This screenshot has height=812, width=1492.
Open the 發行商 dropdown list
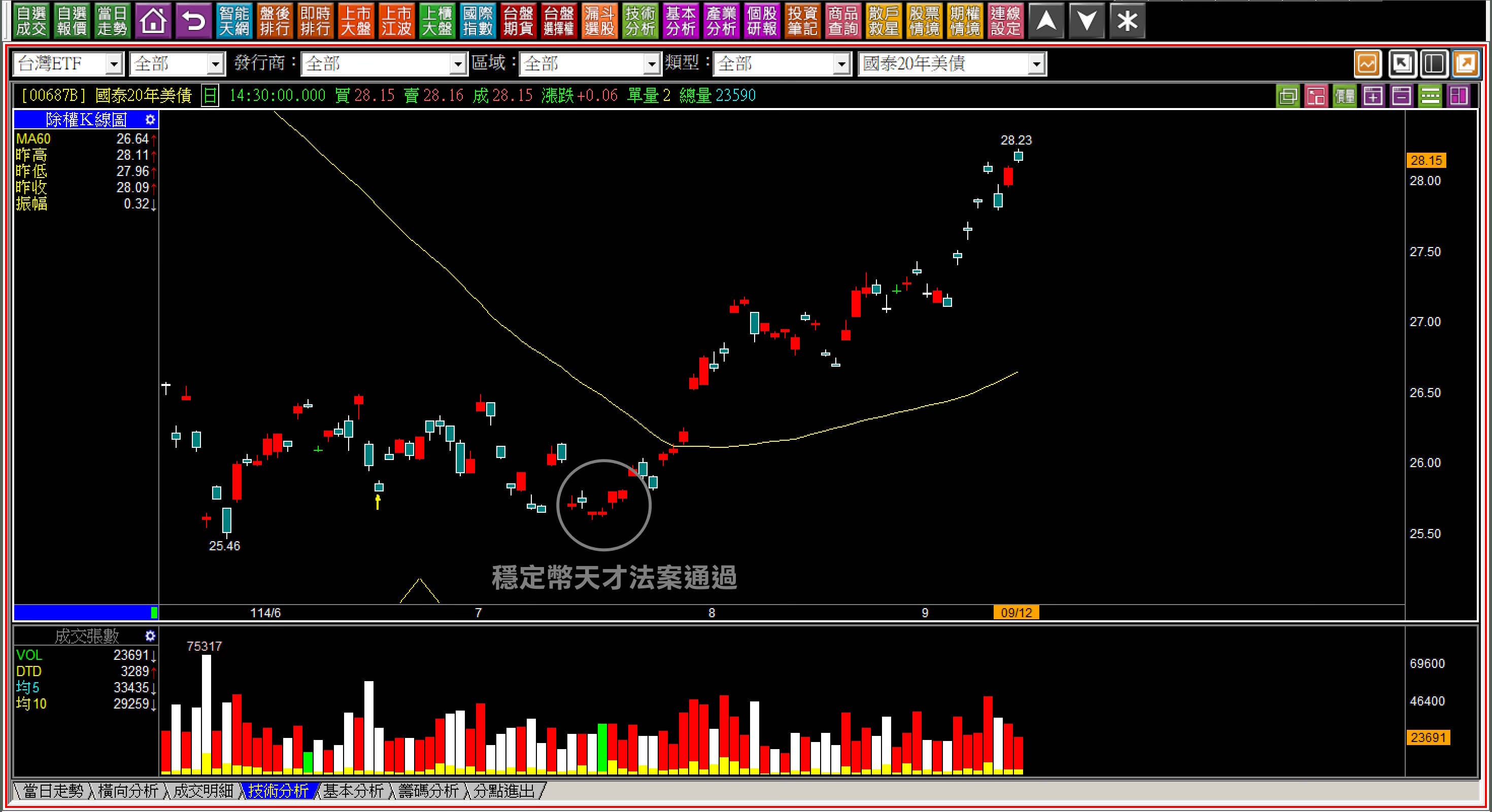pos(458,64)
